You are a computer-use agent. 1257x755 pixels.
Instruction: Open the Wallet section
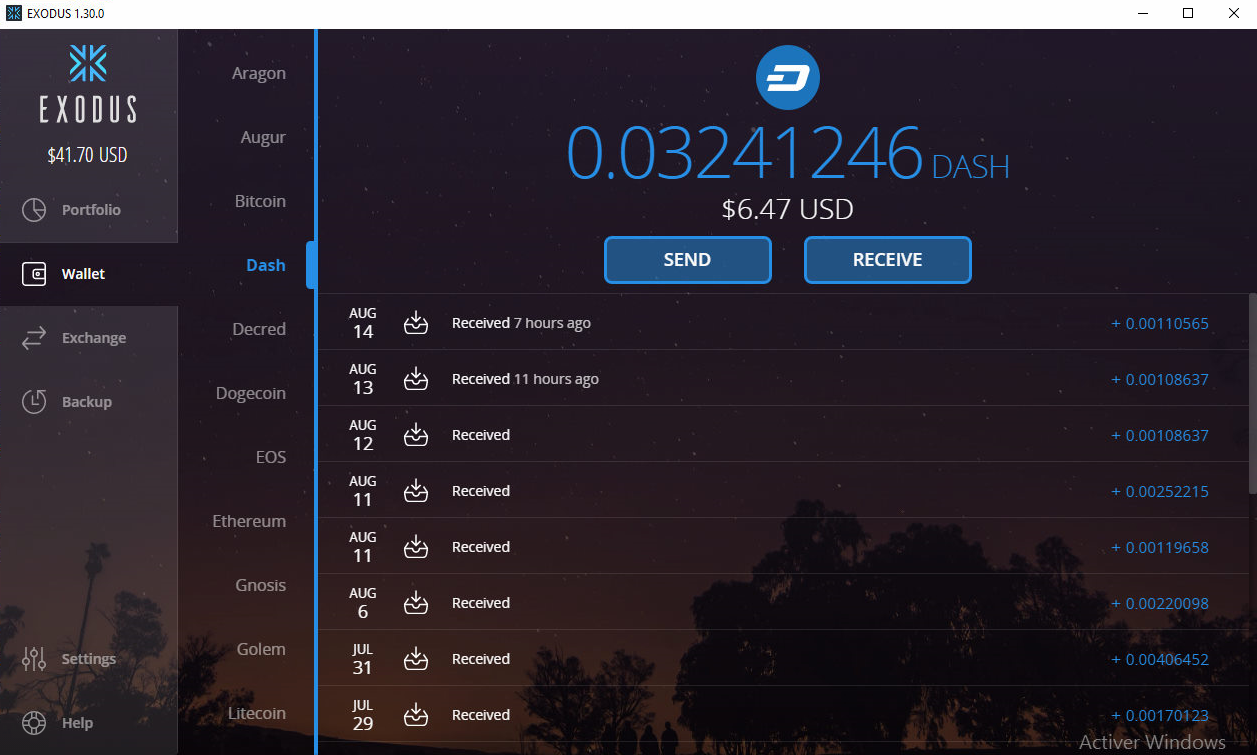[89, 274]
